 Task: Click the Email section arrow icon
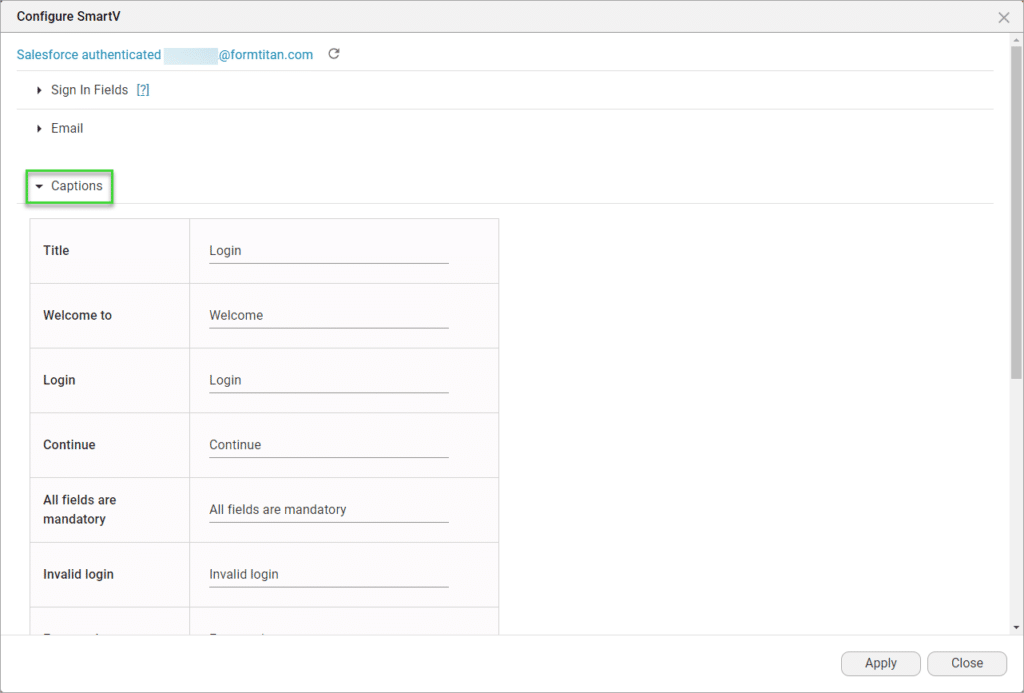39,128
